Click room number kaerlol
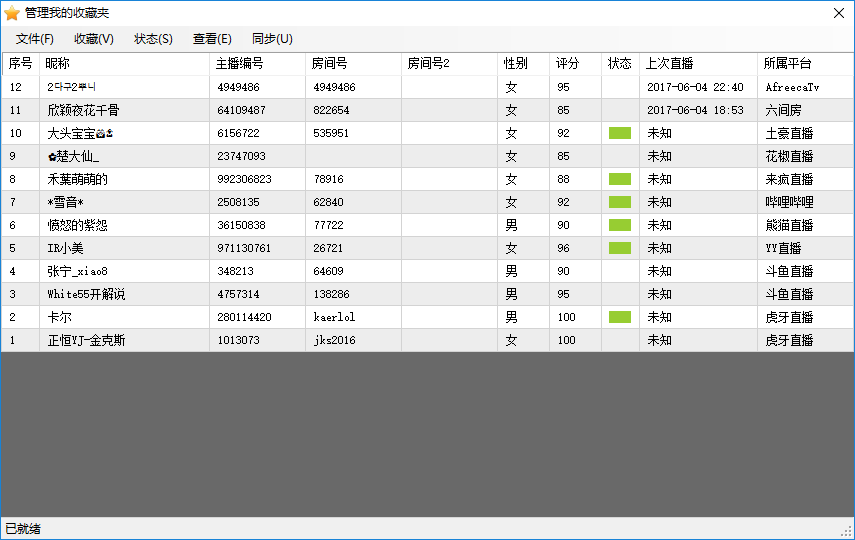The image size is (855, 540). pos(334,317)
